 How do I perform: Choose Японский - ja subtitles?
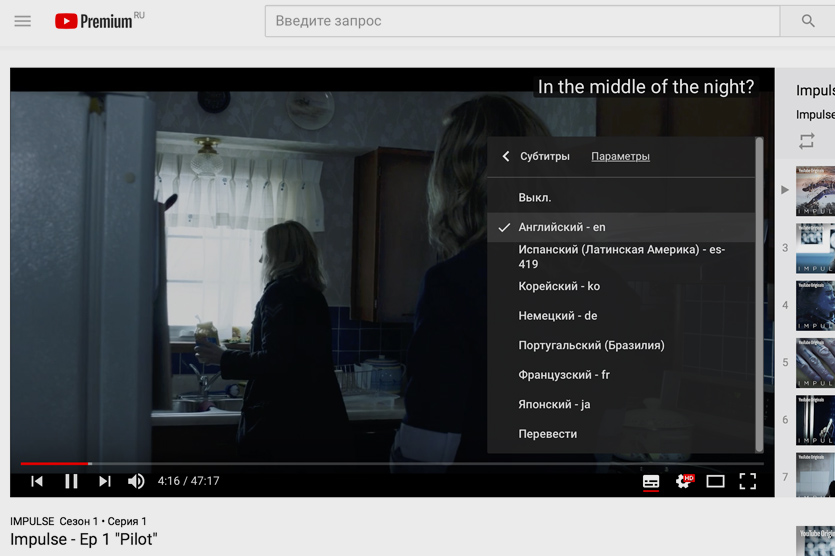[621, 404]
